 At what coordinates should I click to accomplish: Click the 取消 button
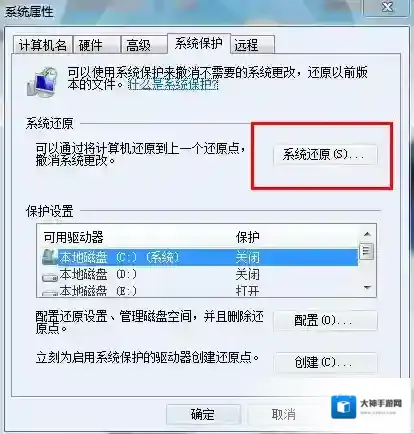(284, 414)
